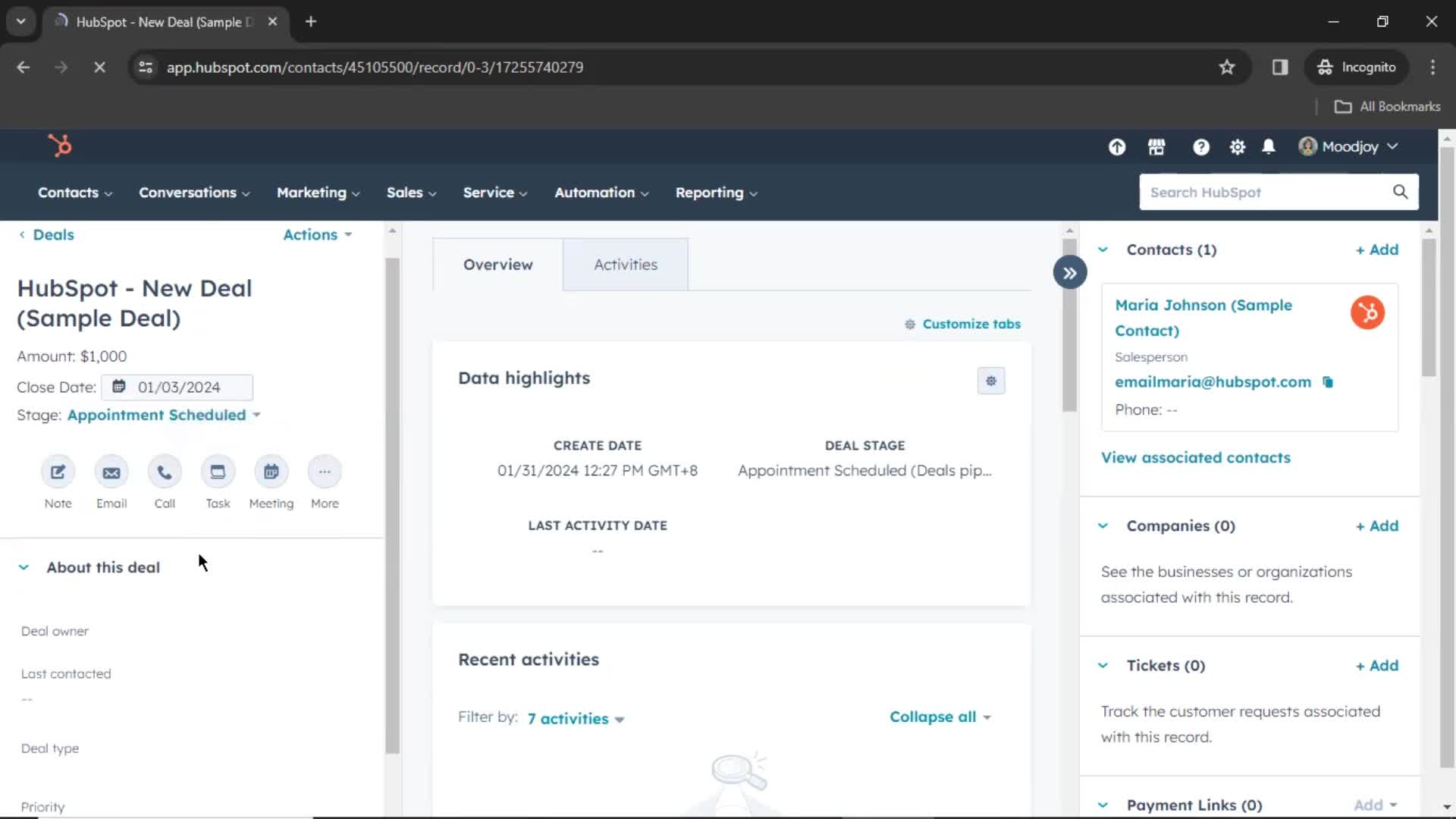Open the Service menu
Screen dimensions: 1456x819
point(495,193)
